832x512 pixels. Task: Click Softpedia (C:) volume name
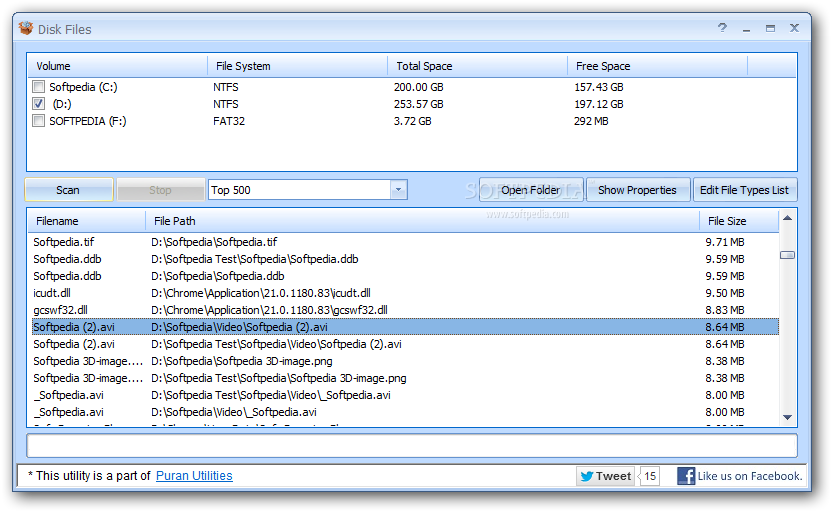tap(83, 87)
